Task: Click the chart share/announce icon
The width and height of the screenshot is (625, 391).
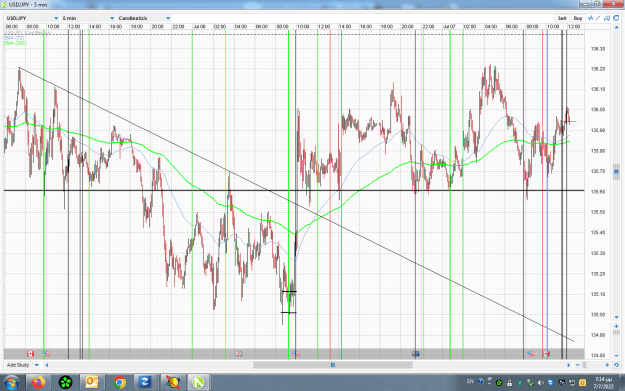Action: click(607, 18)
